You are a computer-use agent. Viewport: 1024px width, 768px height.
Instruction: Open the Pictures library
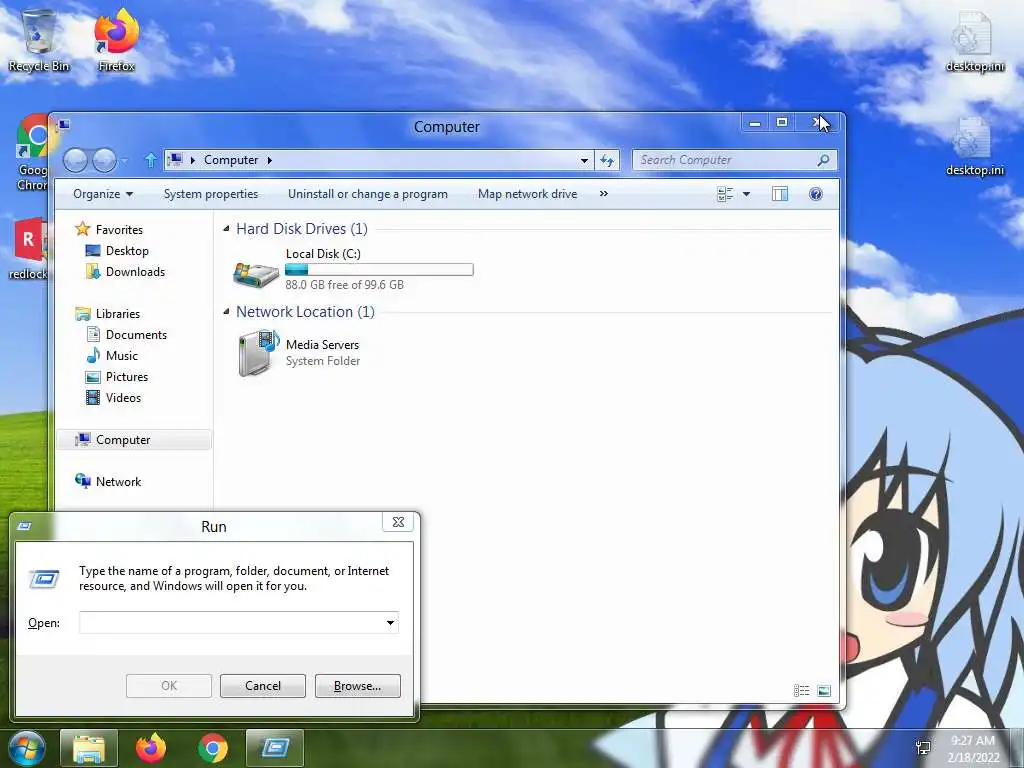(127, 377)
